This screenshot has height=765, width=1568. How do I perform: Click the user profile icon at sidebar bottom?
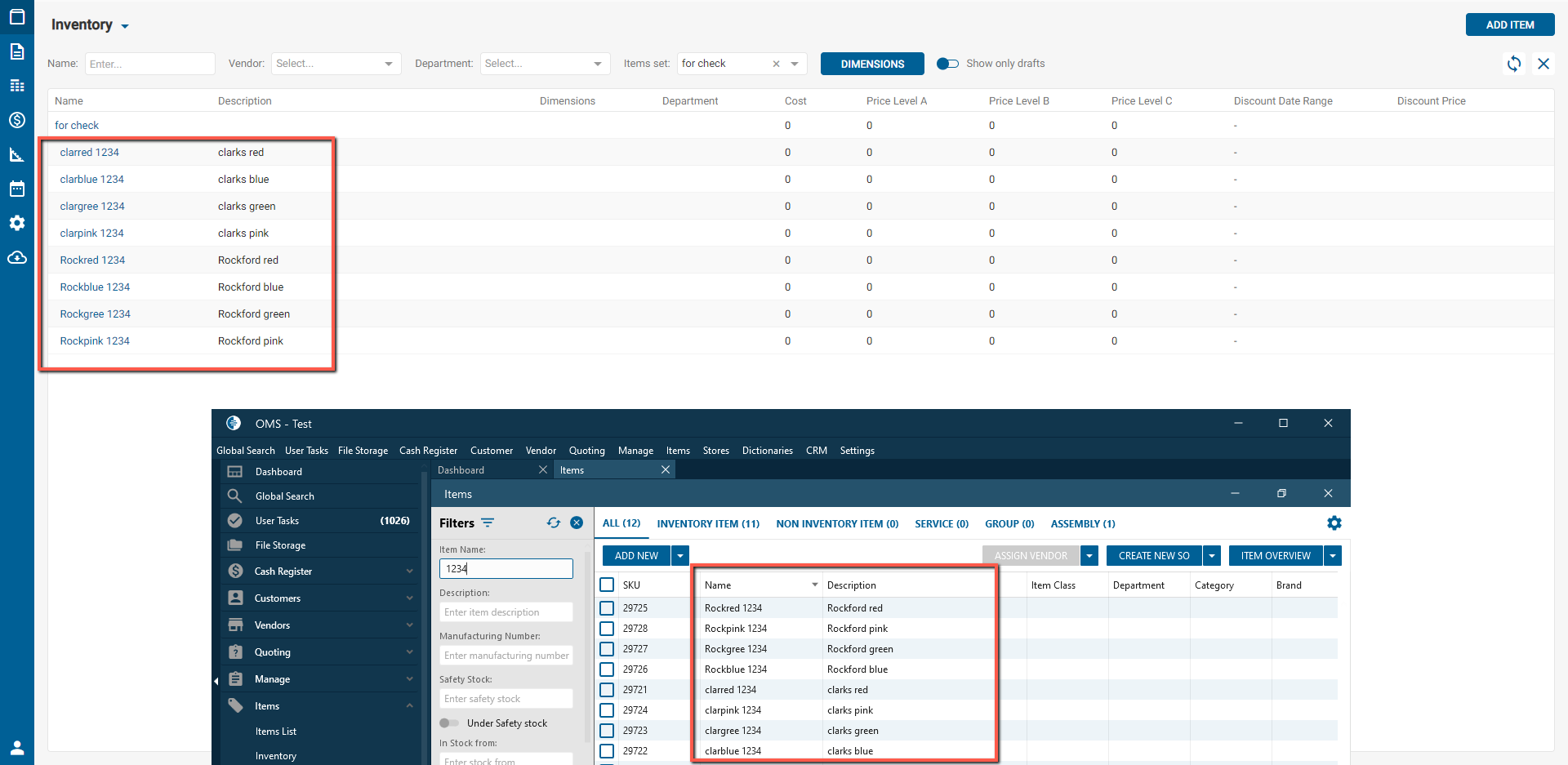point(17,747)
